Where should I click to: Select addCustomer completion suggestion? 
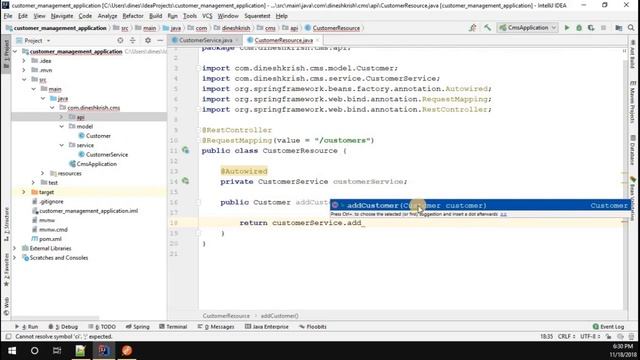point(479,205)
